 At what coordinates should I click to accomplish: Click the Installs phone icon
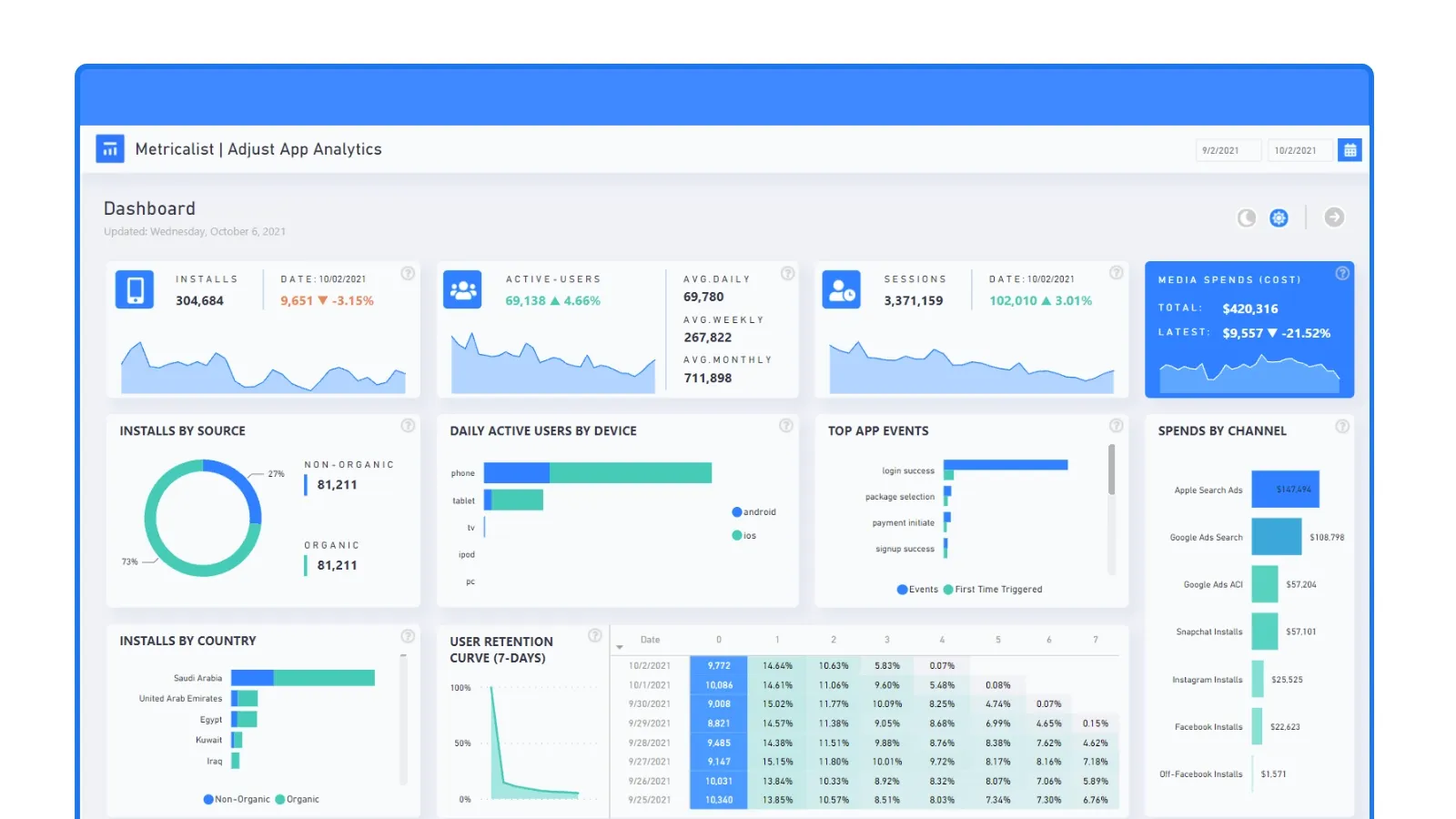(135, 290)
